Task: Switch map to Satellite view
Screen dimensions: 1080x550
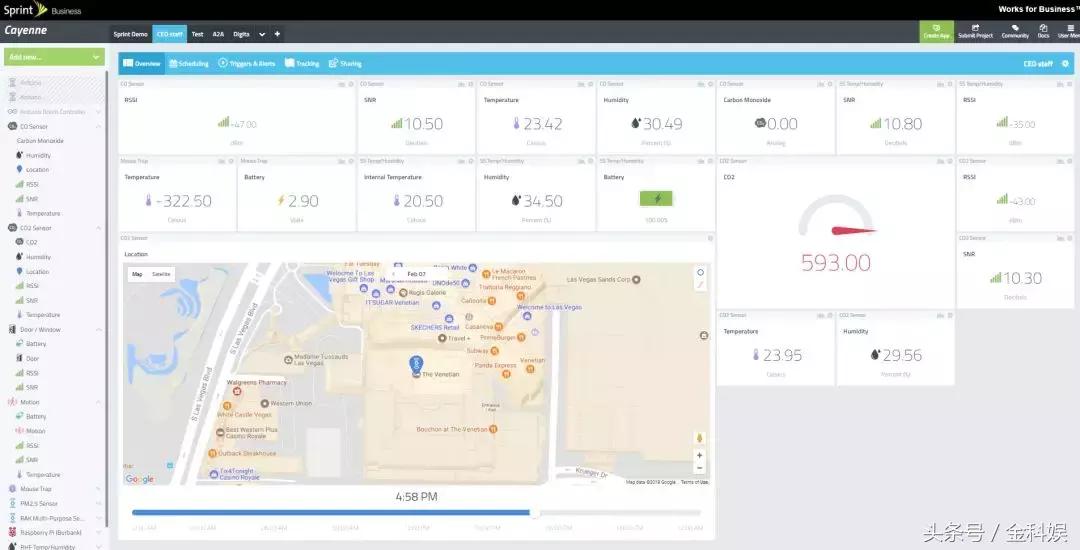Action: [161, 273]
